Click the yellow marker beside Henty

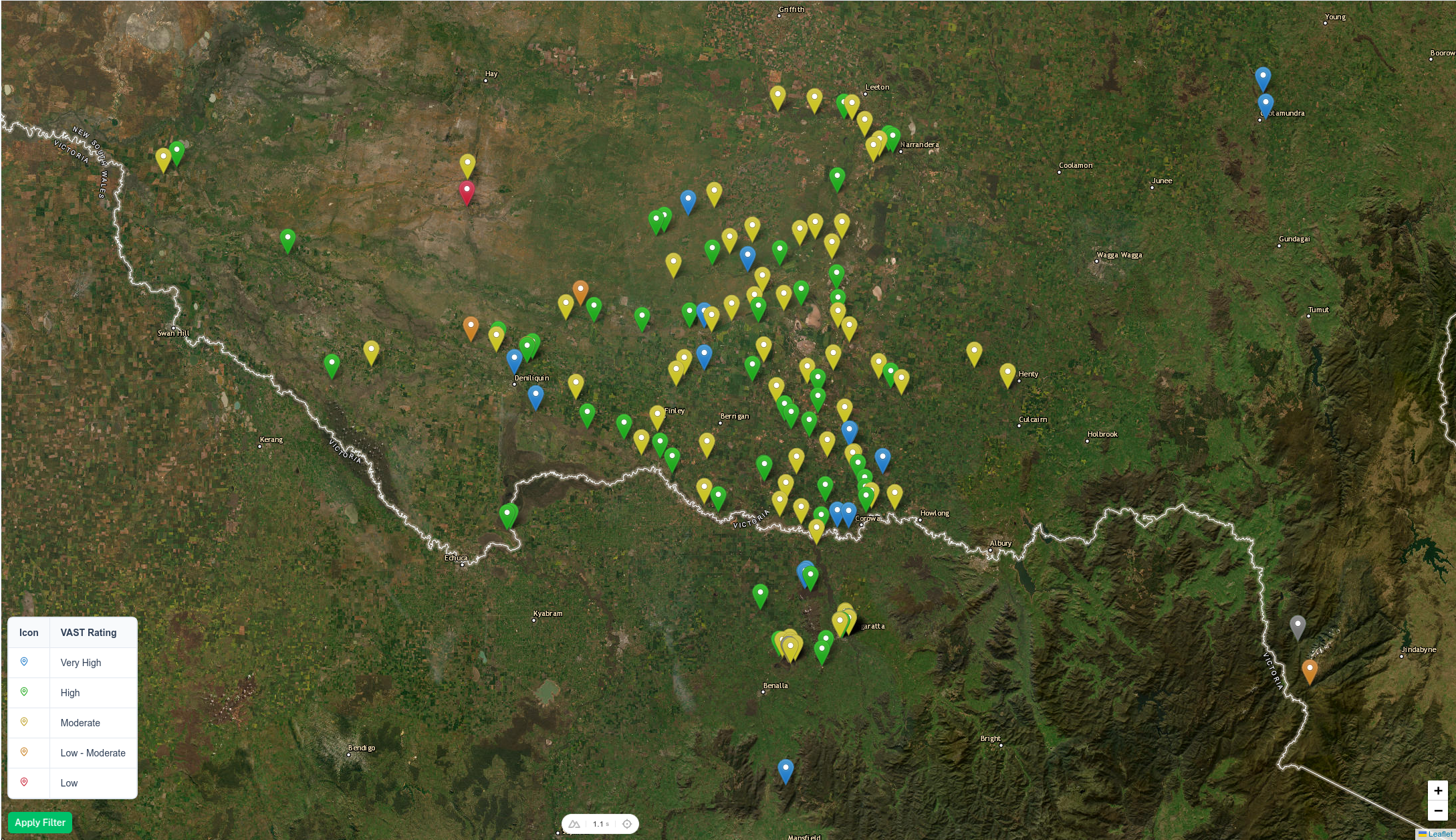point(1007,375)
